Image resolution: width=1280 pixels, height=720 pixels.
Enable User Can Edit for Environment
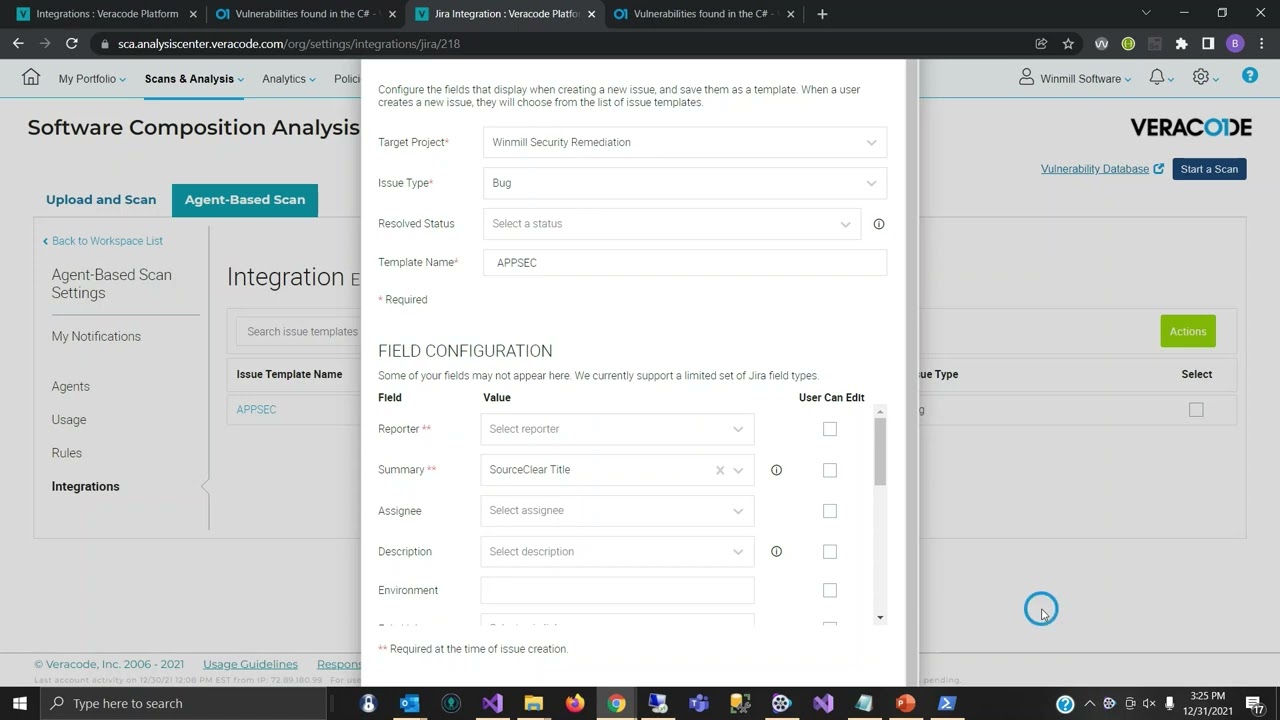(830, 591)
